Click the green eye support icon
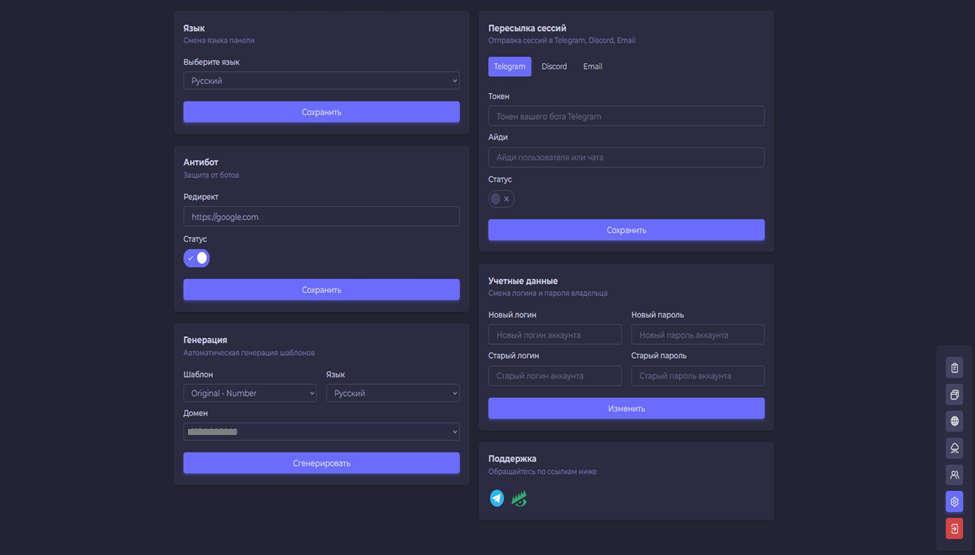The width and height of the screenshot is (975, 555). tap(519, 498)
